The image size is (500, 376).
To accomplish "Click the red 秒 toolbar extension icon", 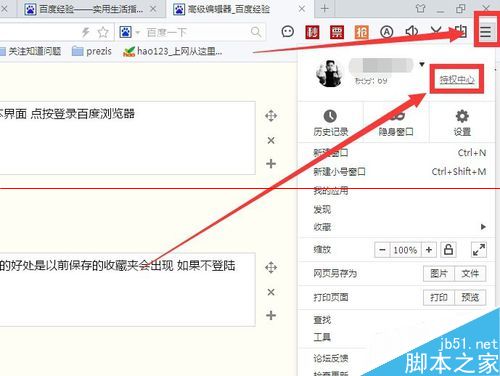I will tap(312, 32).
